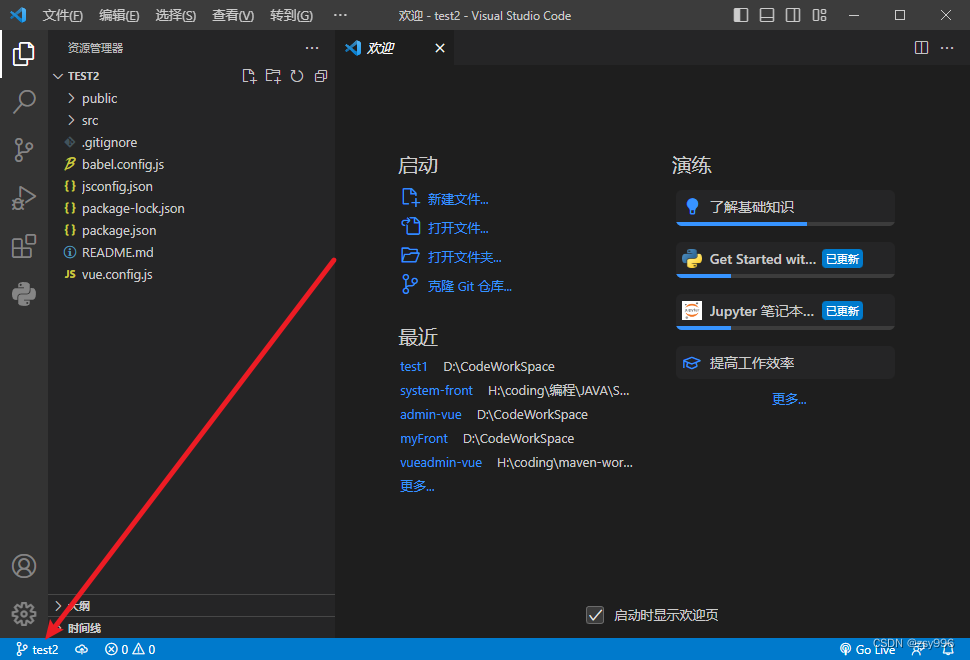Open the 提高工作效率 walkthrough
970x660 pixels.
786,362
